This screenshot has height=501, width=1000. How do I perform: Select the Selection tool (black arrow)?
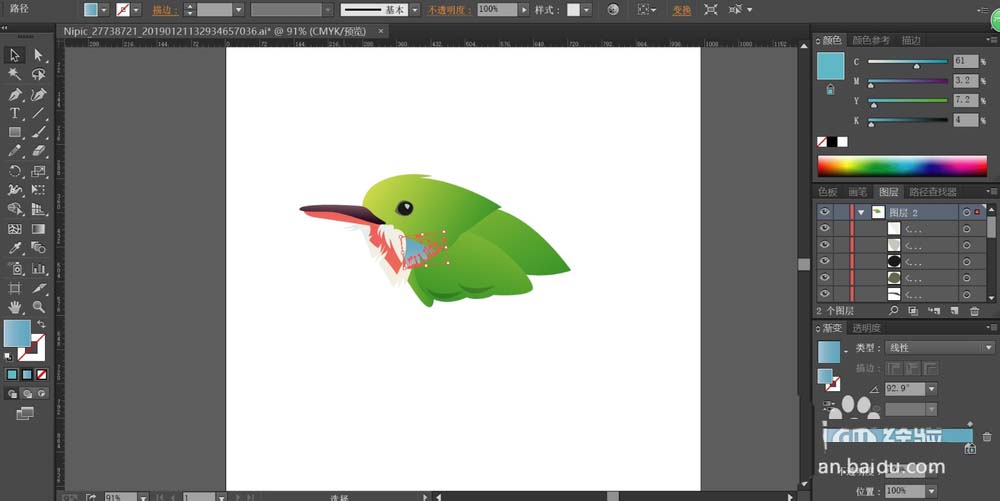pyautogui.click(x=15, y=55)
